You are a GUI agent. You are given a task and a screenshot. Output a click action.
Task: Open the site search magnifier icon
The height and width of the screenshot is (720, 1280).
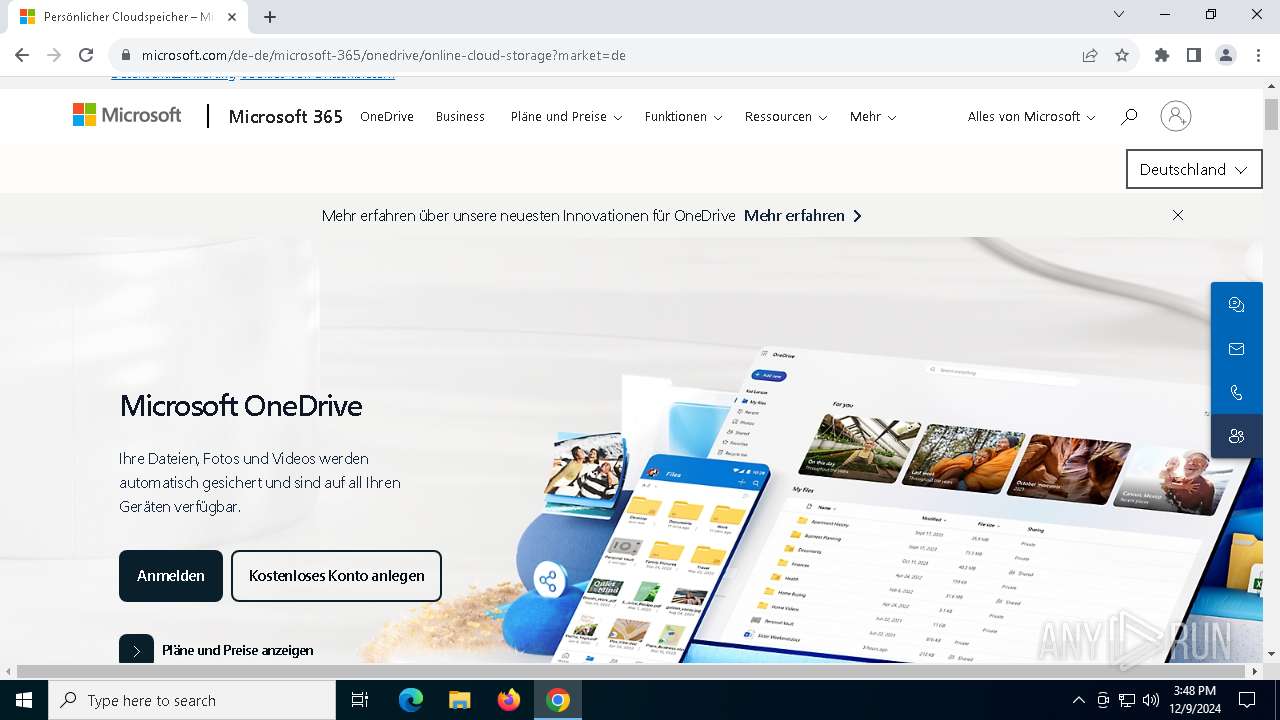1129,117
